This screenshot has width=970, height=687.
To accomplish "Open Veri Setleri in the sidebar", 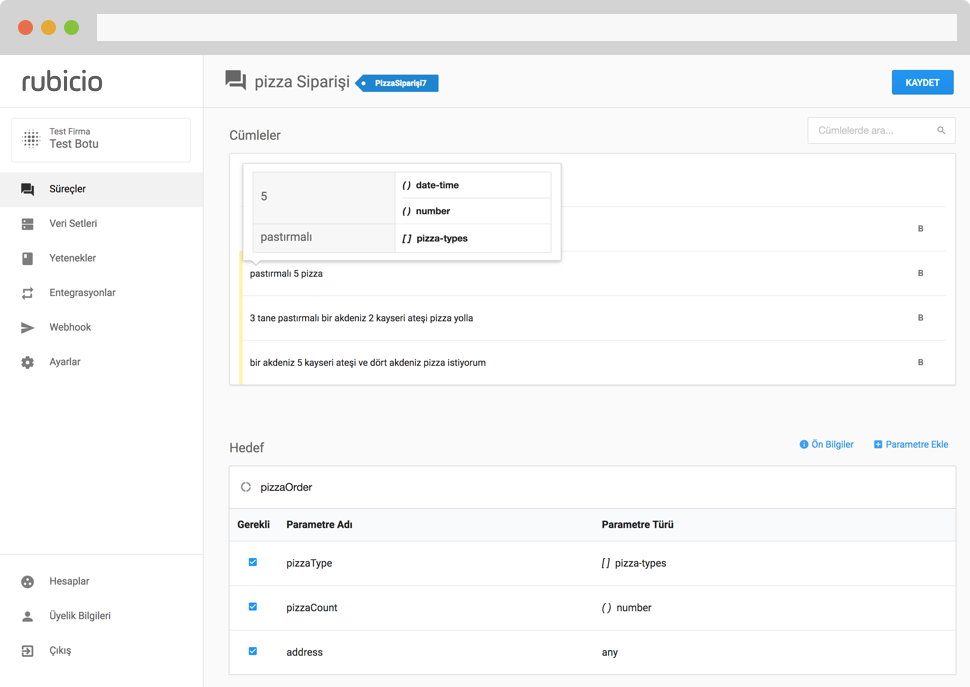I will (101, 224).
